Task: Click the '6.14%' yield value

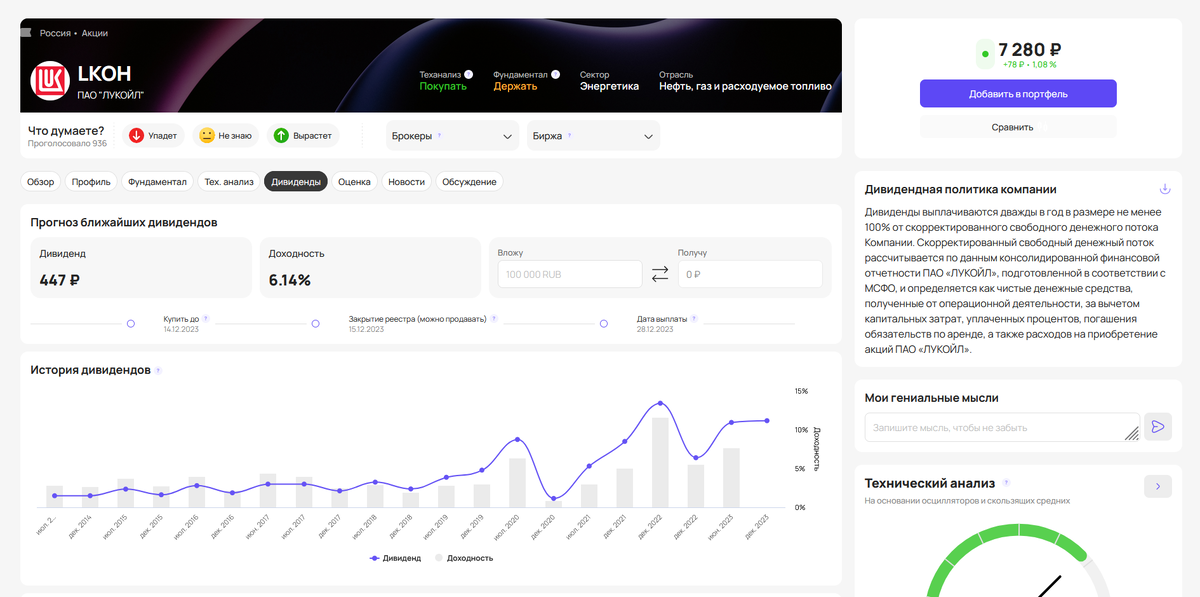Action: 290,280
